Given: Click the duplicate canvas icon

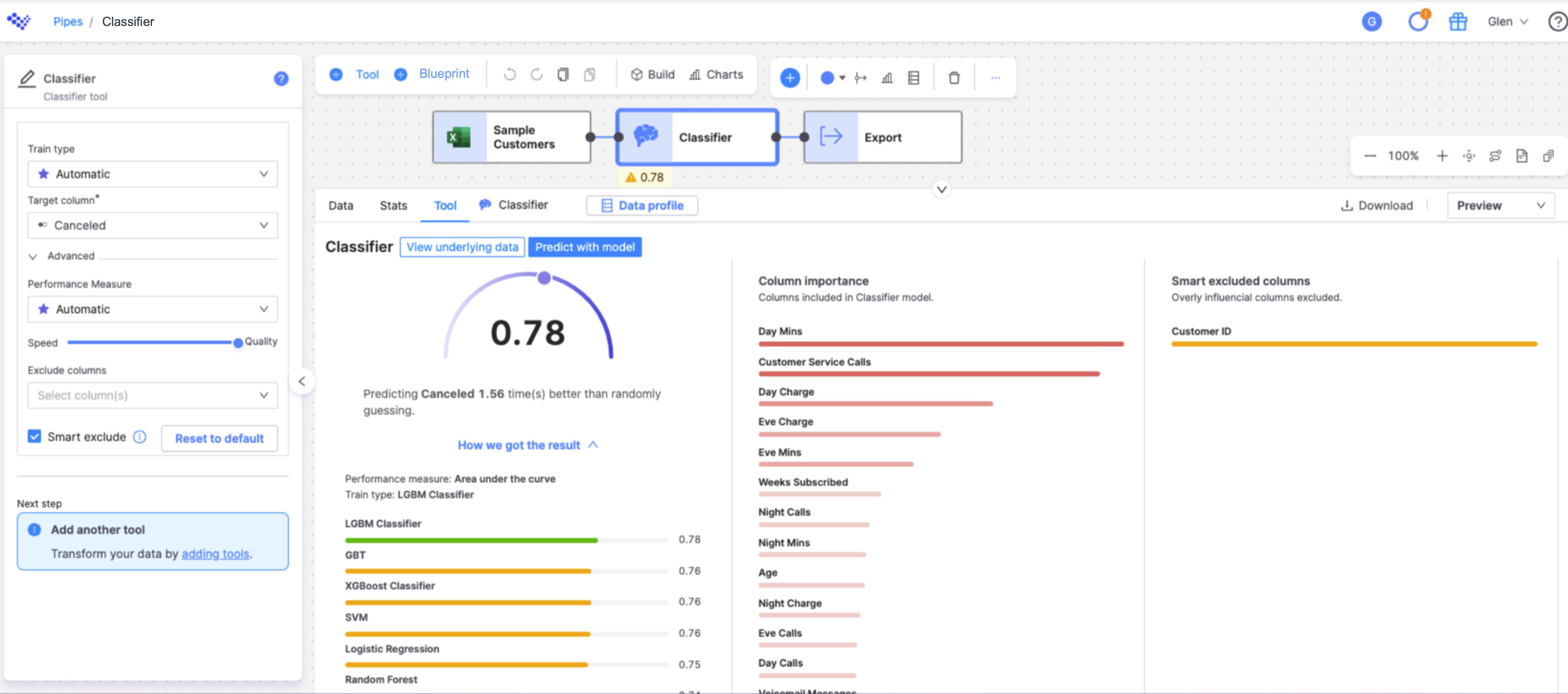Looking at the screenshot, I should [1549, 156].
